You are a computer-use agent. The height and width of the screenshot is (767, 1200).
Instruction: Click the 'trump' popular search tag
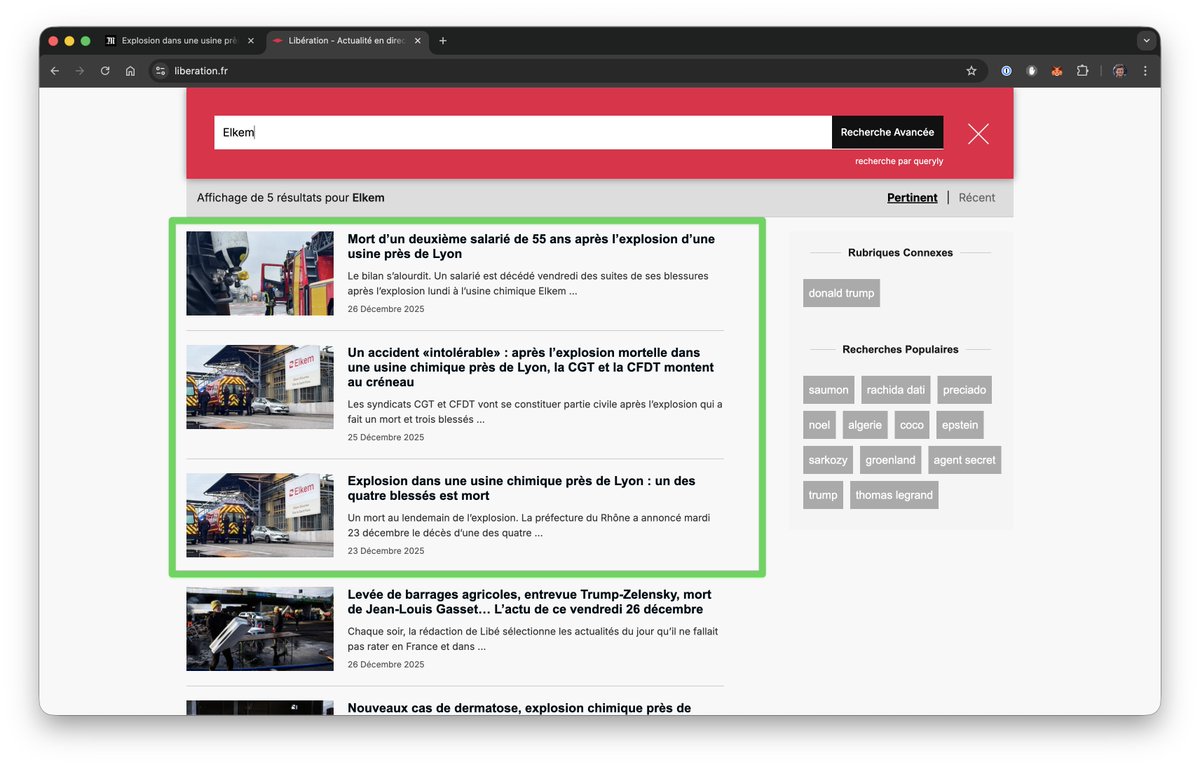tap(823, 495)
